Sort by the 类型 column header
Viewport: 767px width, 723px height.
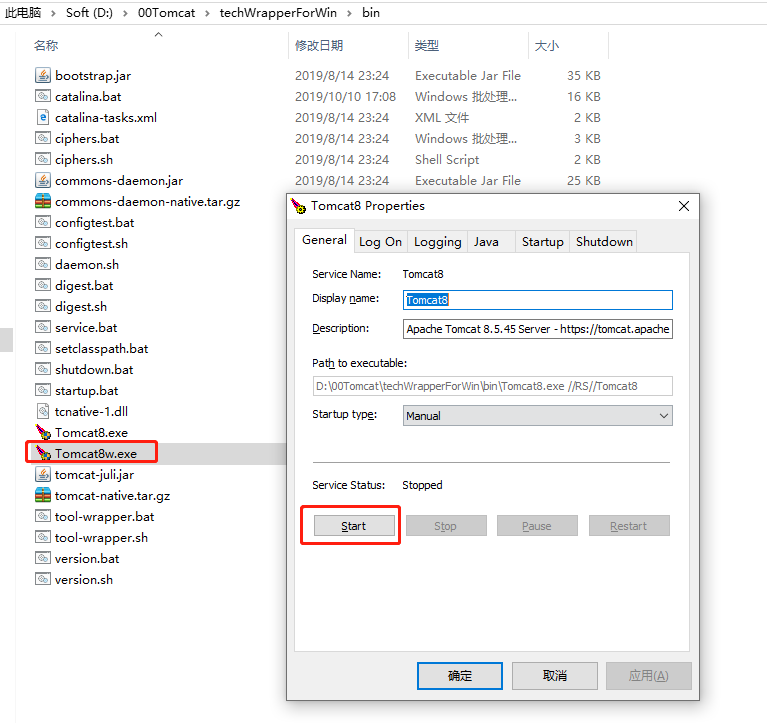pyautogui.click(x=427, y=45)
